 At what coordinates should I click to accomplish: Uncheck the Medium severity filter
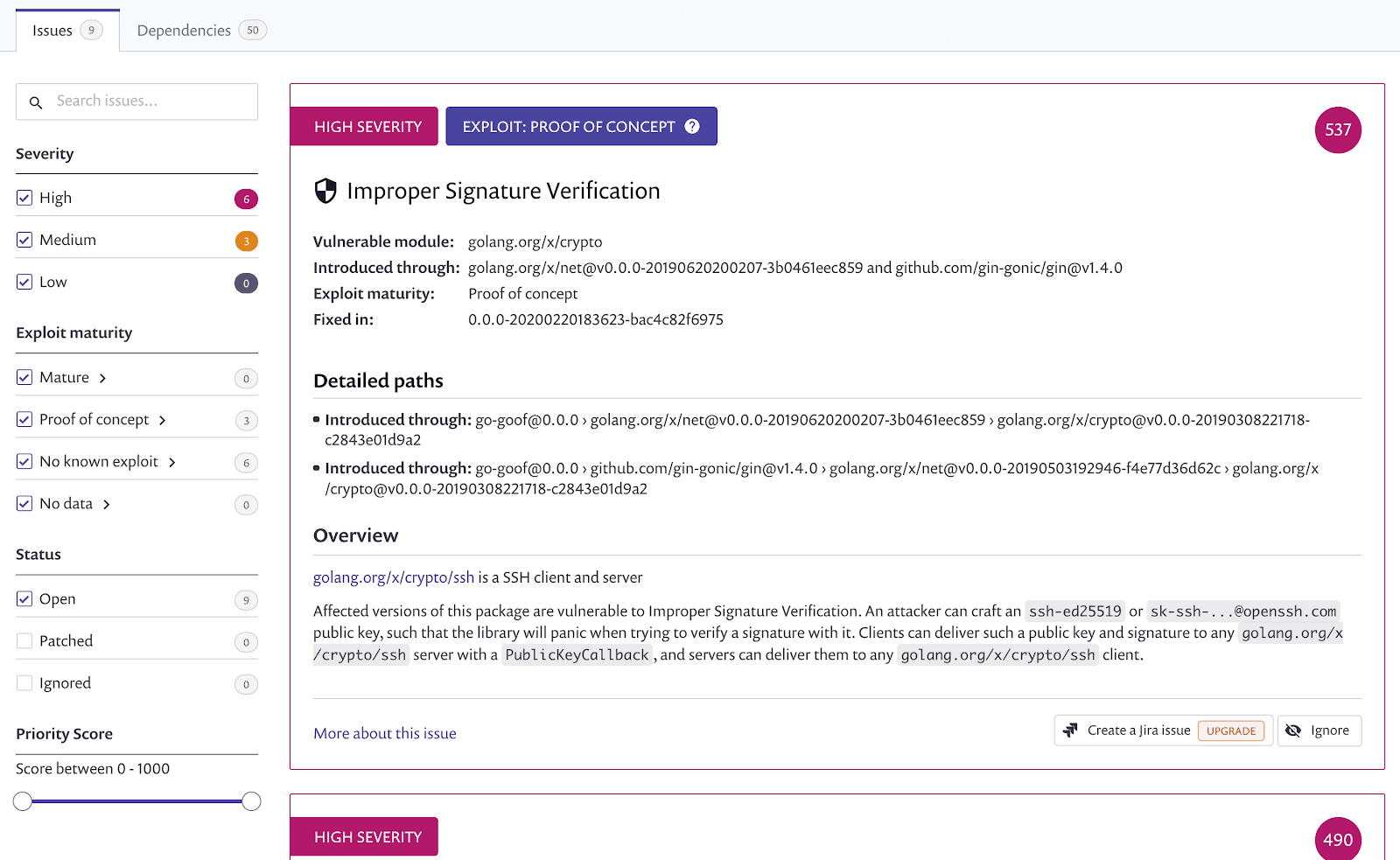24,238
